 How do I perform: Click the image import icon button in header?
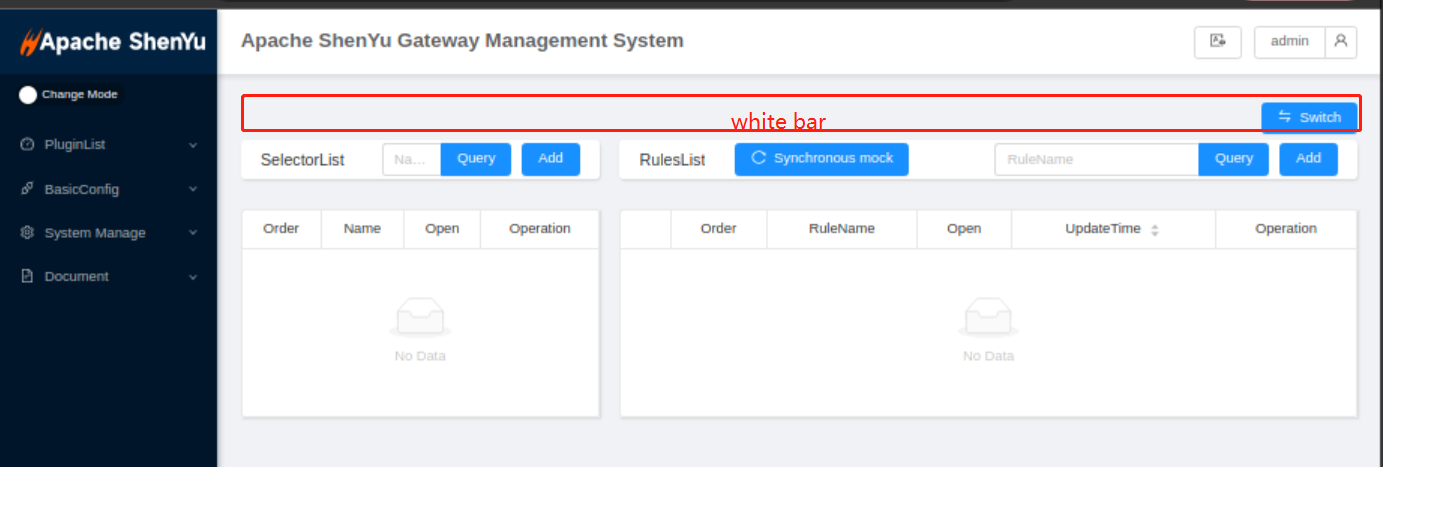1217,42
